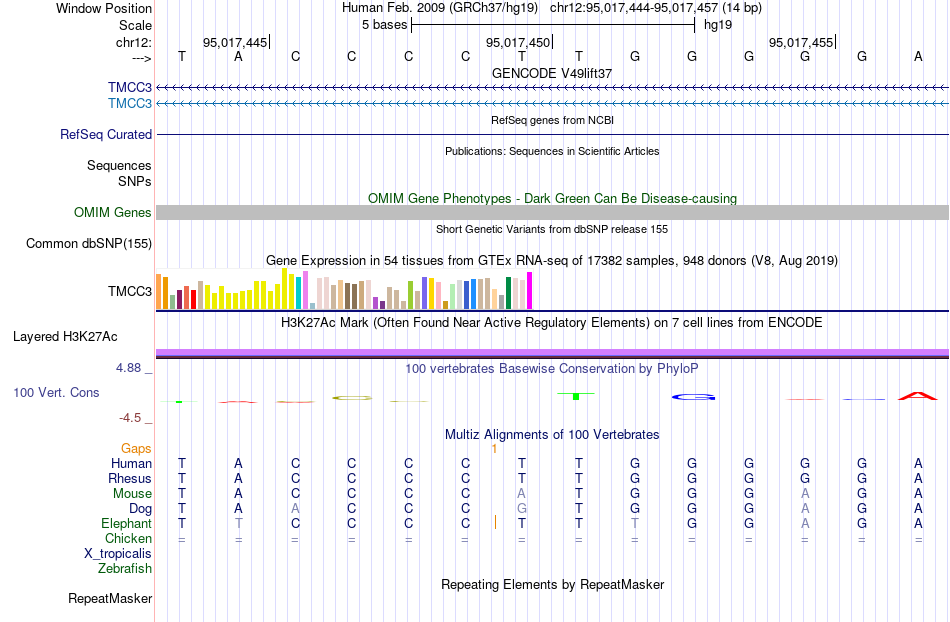950x622 pixels.
Task: Click the purple Layered H3K27Ac signal band
Action: click(553, 352)
